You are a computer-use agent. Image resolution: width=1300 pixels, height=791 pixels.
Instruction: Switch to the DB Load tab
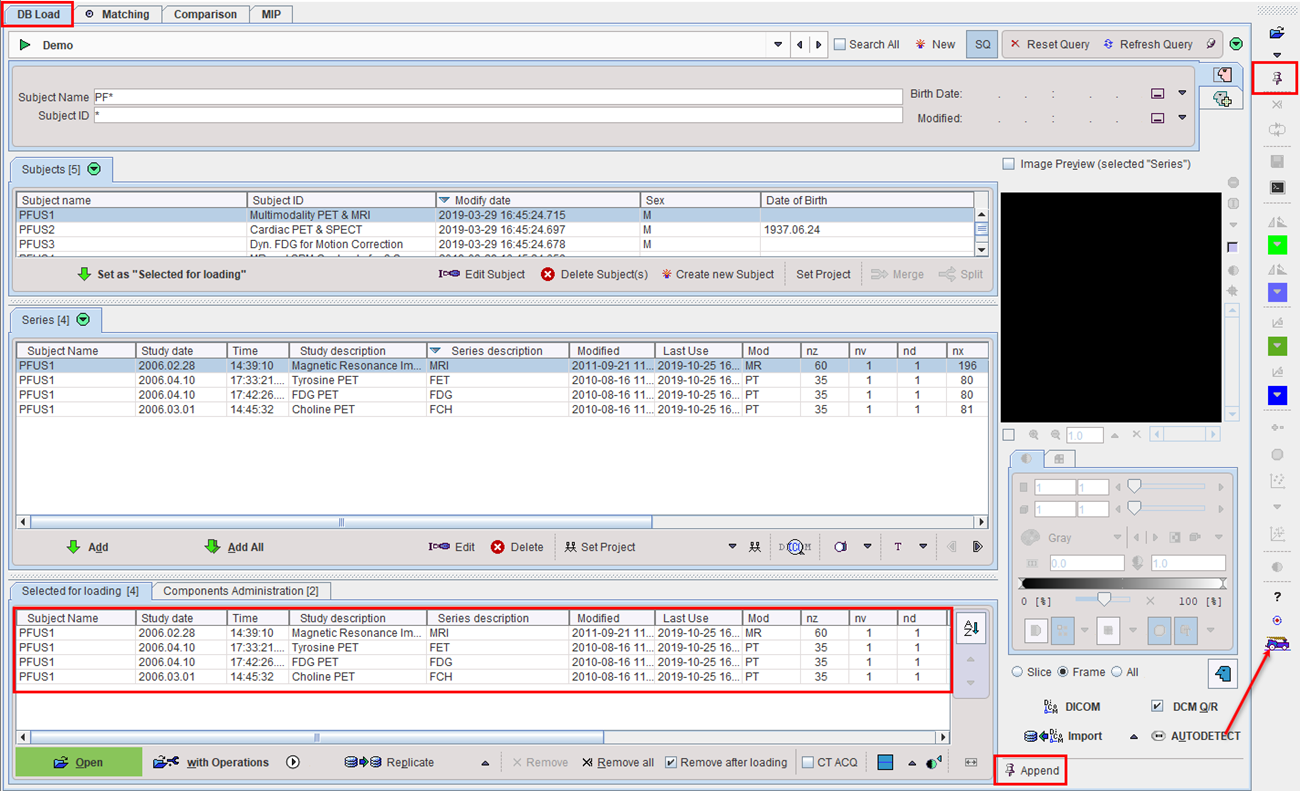click(39, 14)
